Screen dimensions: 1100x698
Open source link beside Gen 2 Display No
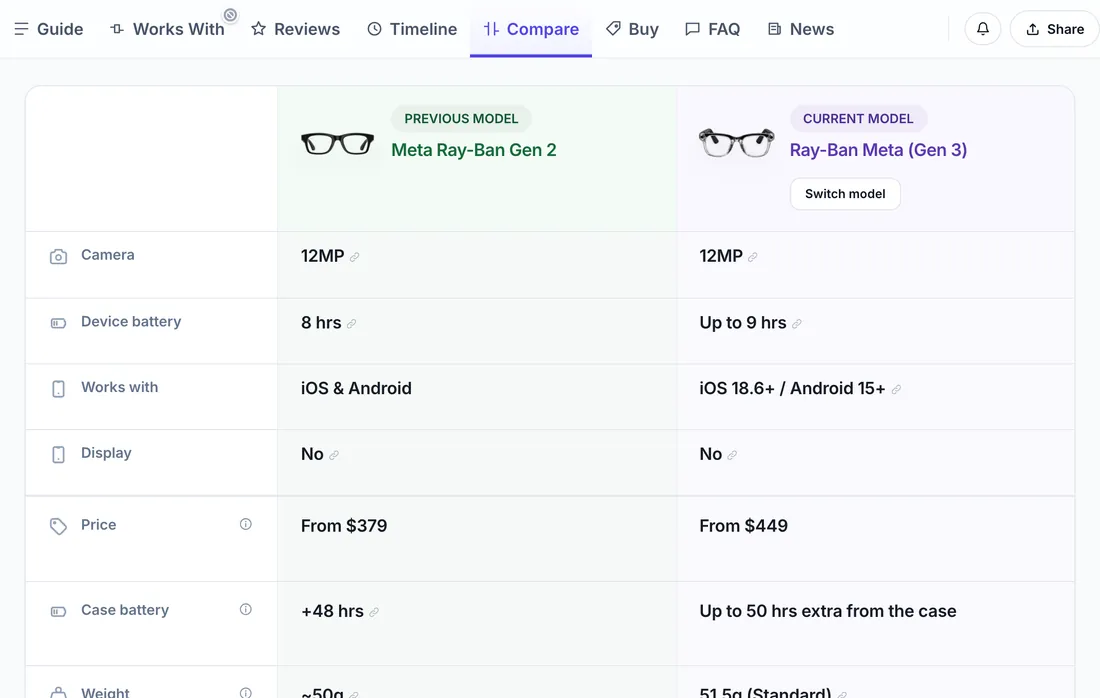[x=334, y=455]
